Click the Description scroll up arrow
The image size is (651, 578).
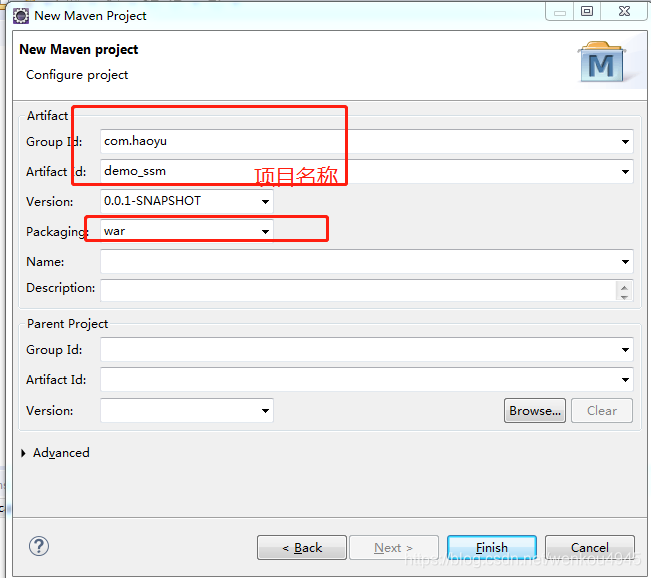pos(624,287)
